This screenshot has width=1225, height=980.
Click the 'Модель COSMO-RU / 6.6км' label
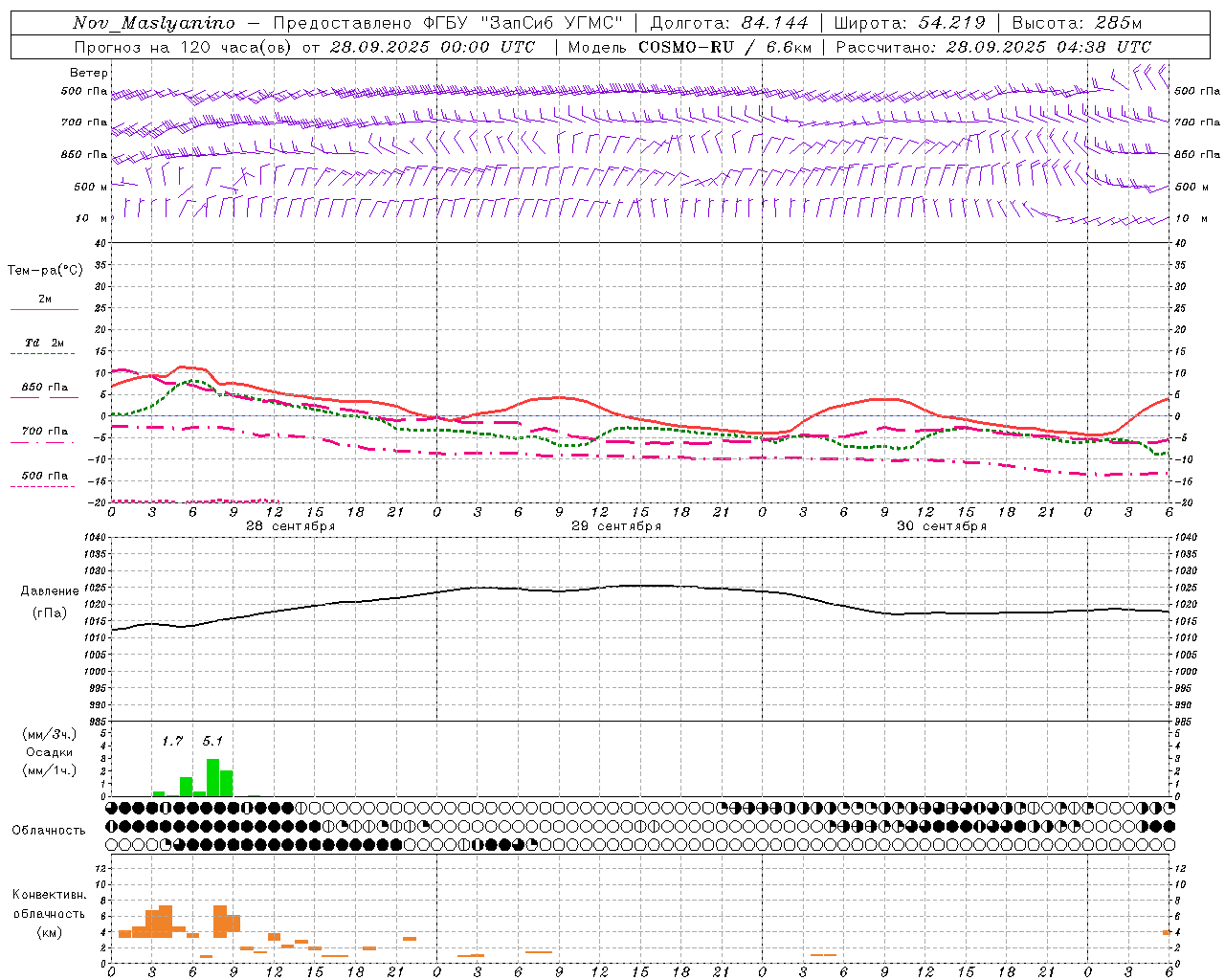coord(690,47)
